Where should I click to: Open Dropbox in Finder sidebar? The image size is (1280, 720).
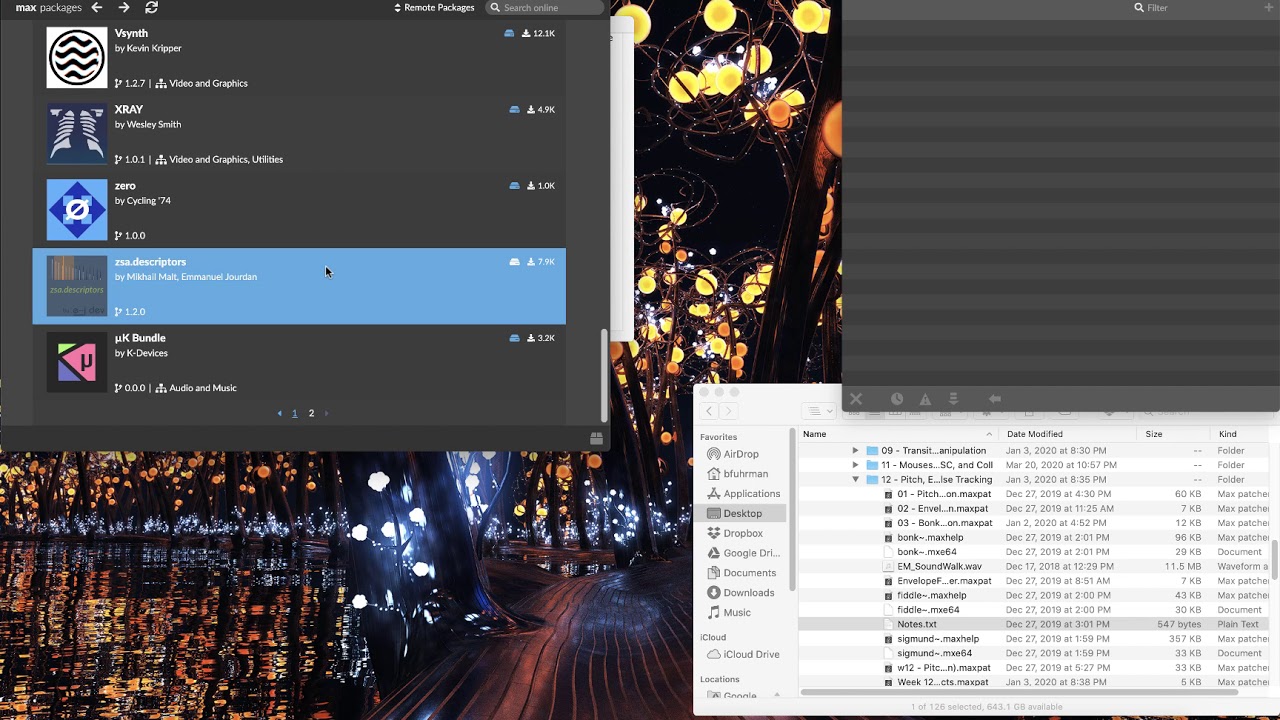point(743,533)
